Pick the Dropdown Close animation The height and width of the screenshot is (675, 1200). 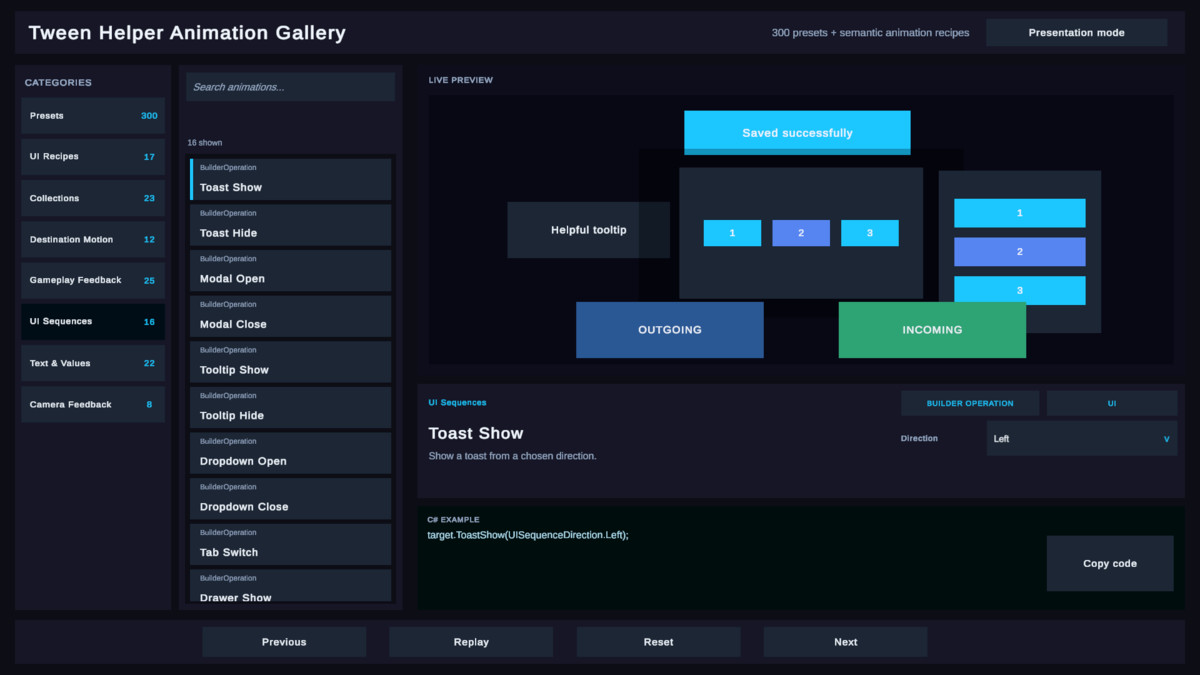(291, 499)
